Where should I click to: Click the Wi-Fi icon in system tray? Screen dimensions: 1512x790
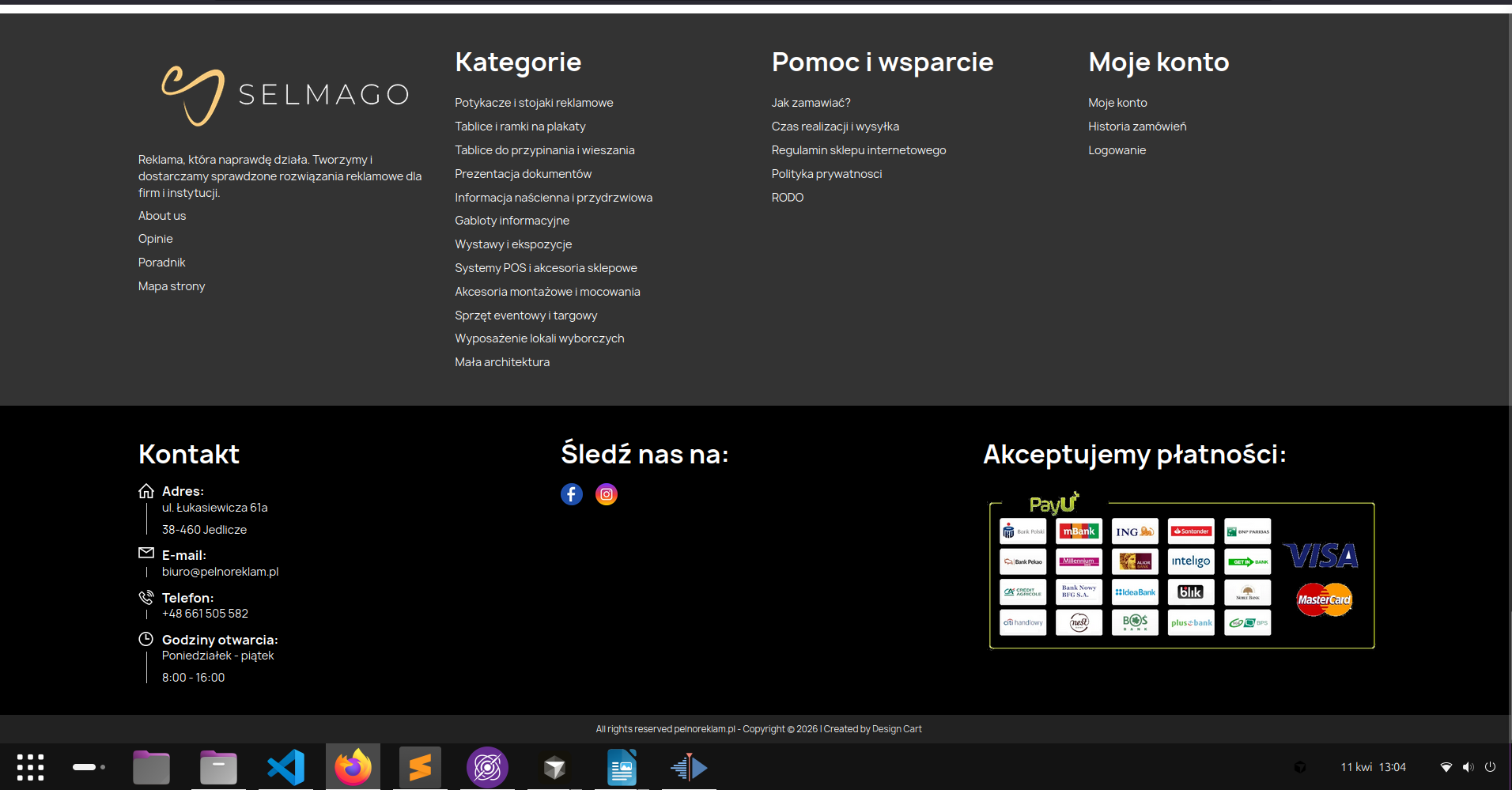1446,767
